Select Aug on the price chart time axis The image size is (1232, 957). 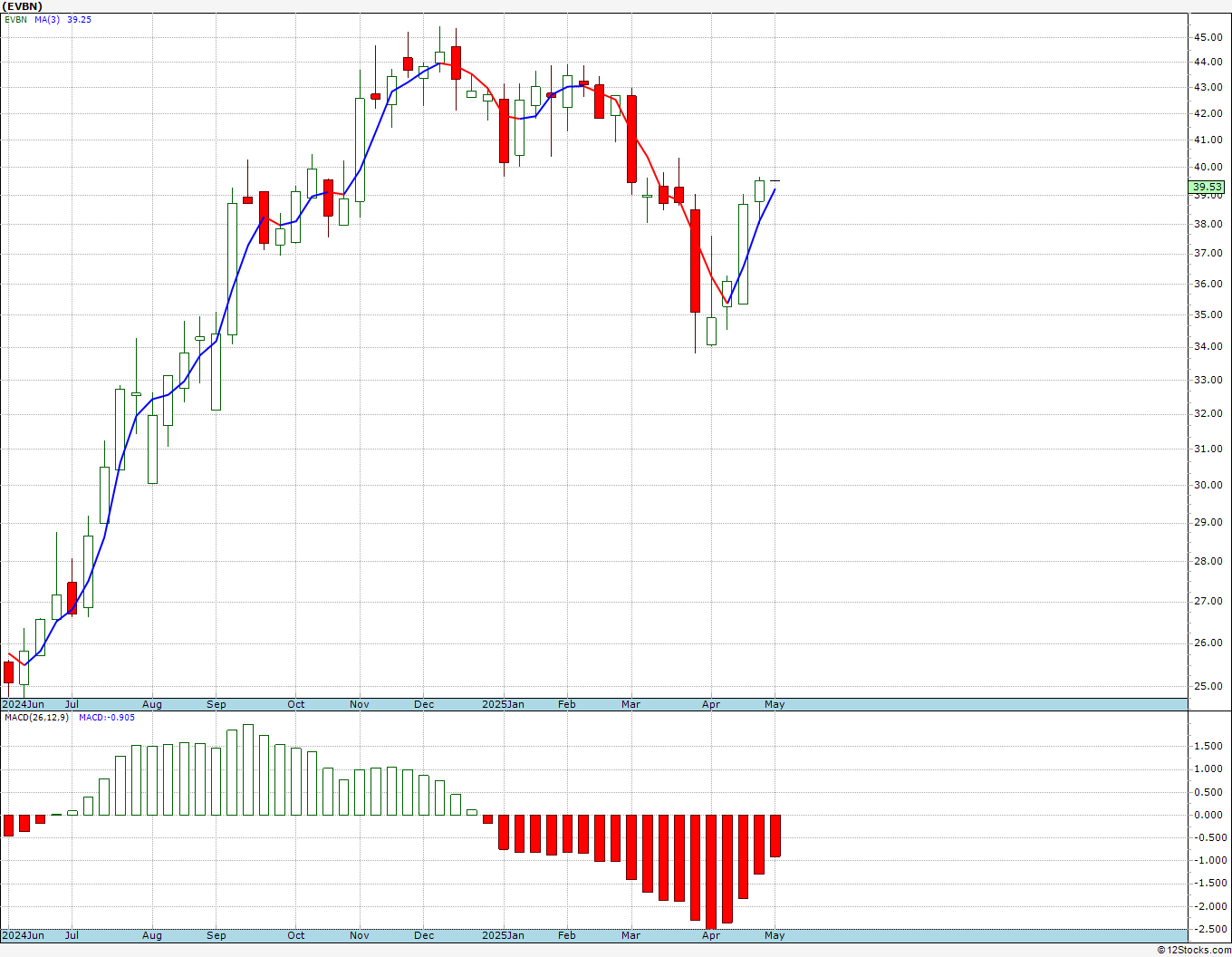click(x=152, y=704)
